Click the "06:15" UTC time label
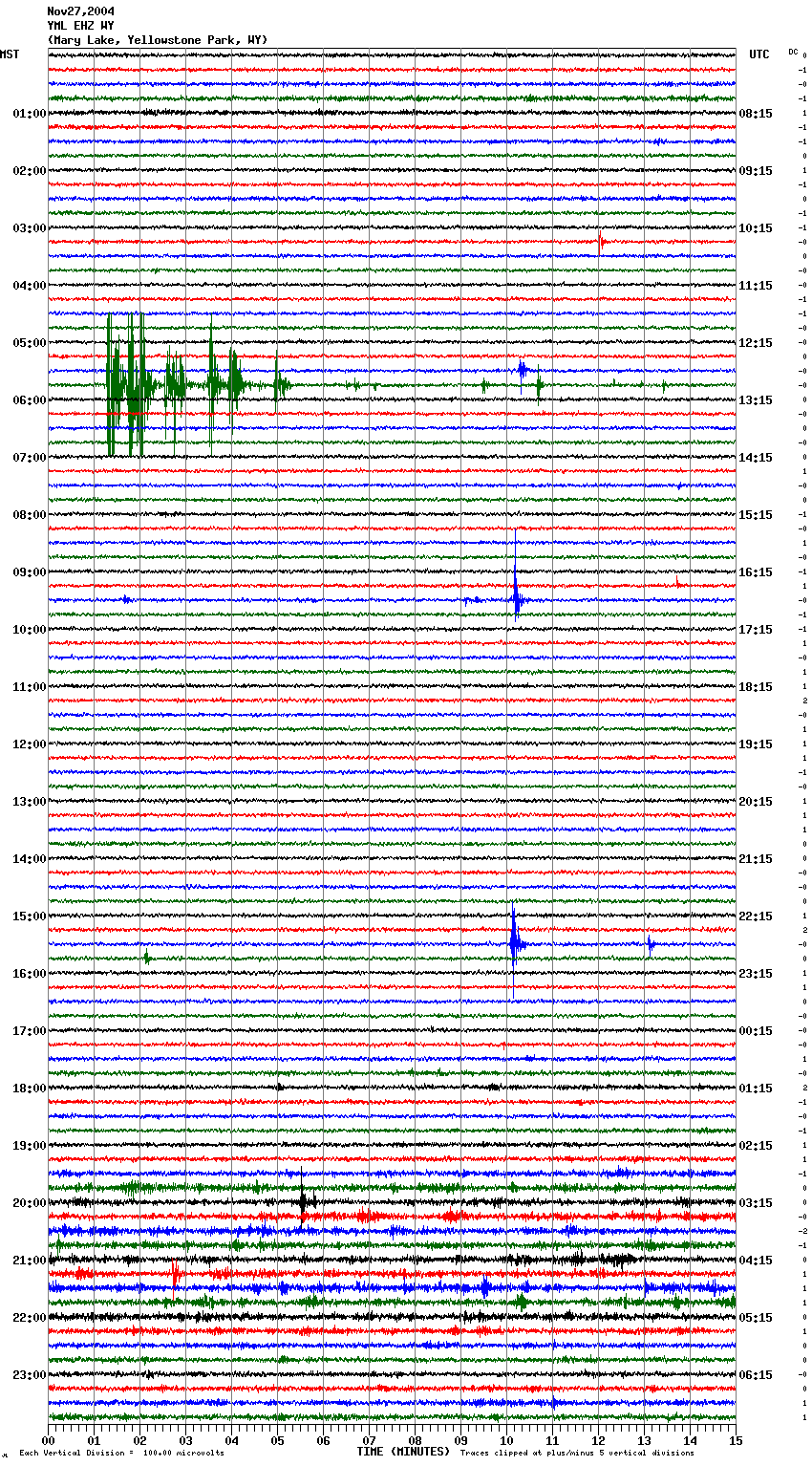Viewport: 812px width, 1466px height. tap(756, 1375)
